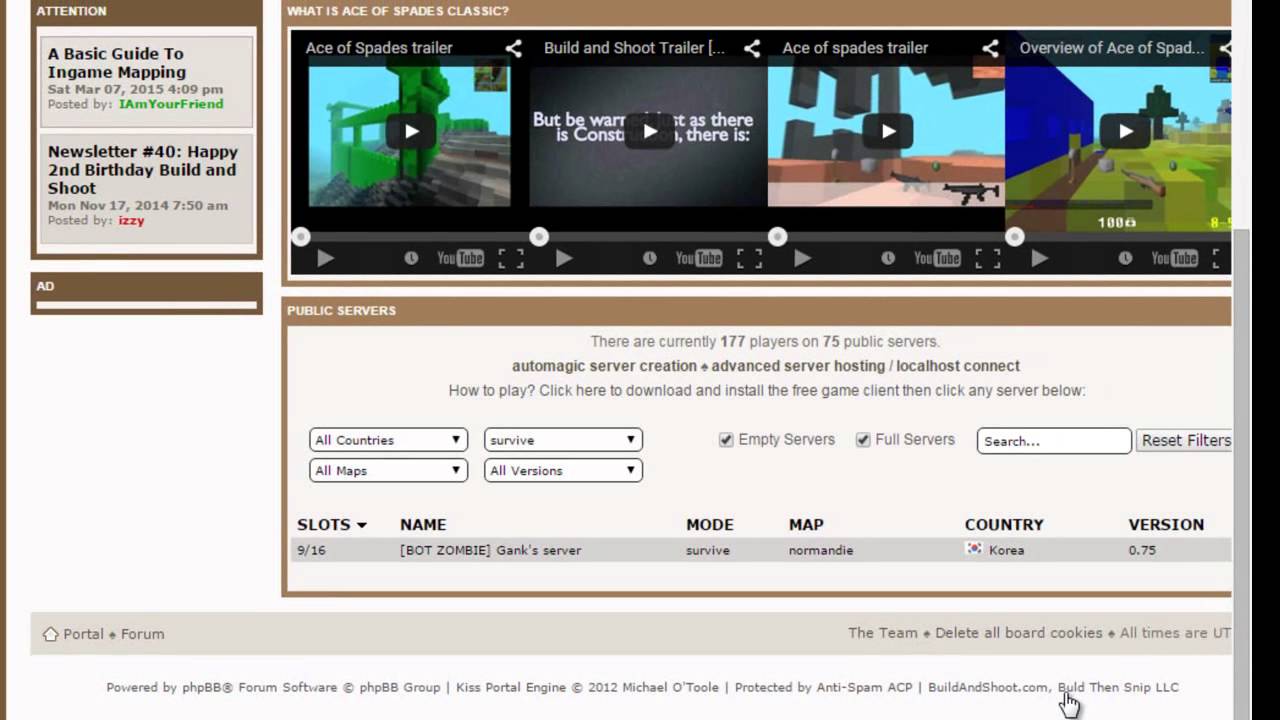
Task: Click progress handle of third video
Action: point(778,237)
